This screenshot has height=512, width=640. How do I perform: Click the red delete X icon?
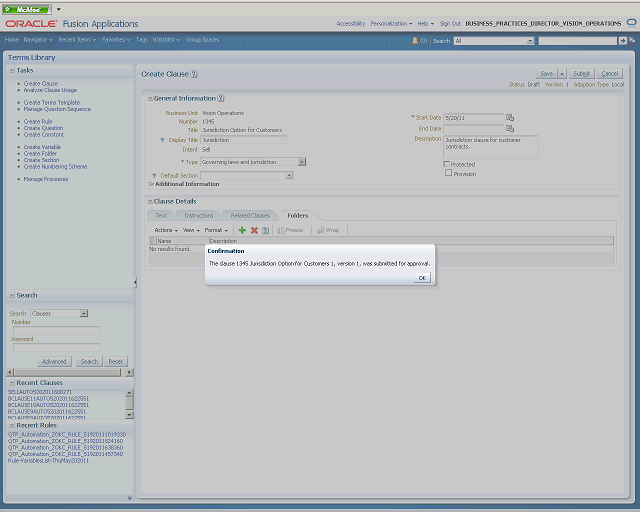click(x=254, y=230)
